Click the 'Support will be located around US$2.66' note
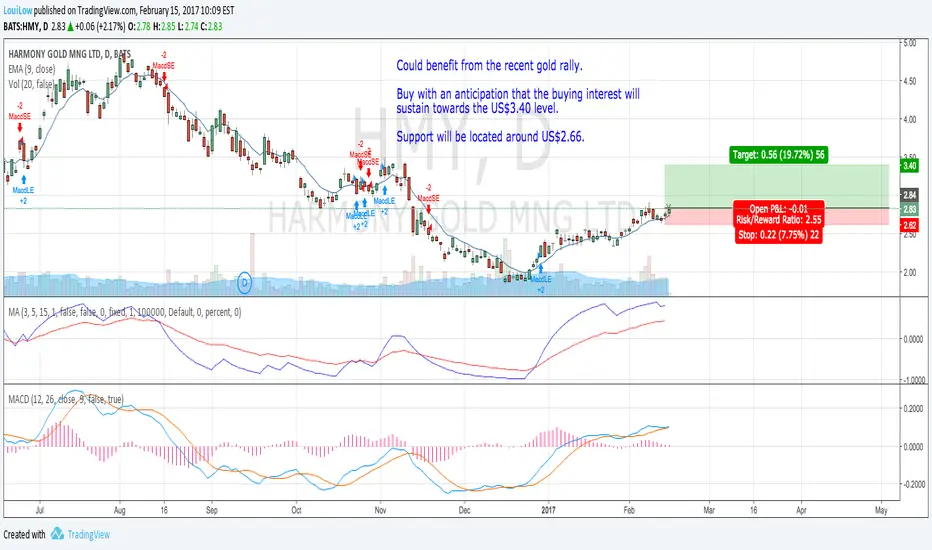The width and height of the screenshot is (932, 550). click(490, 136)
